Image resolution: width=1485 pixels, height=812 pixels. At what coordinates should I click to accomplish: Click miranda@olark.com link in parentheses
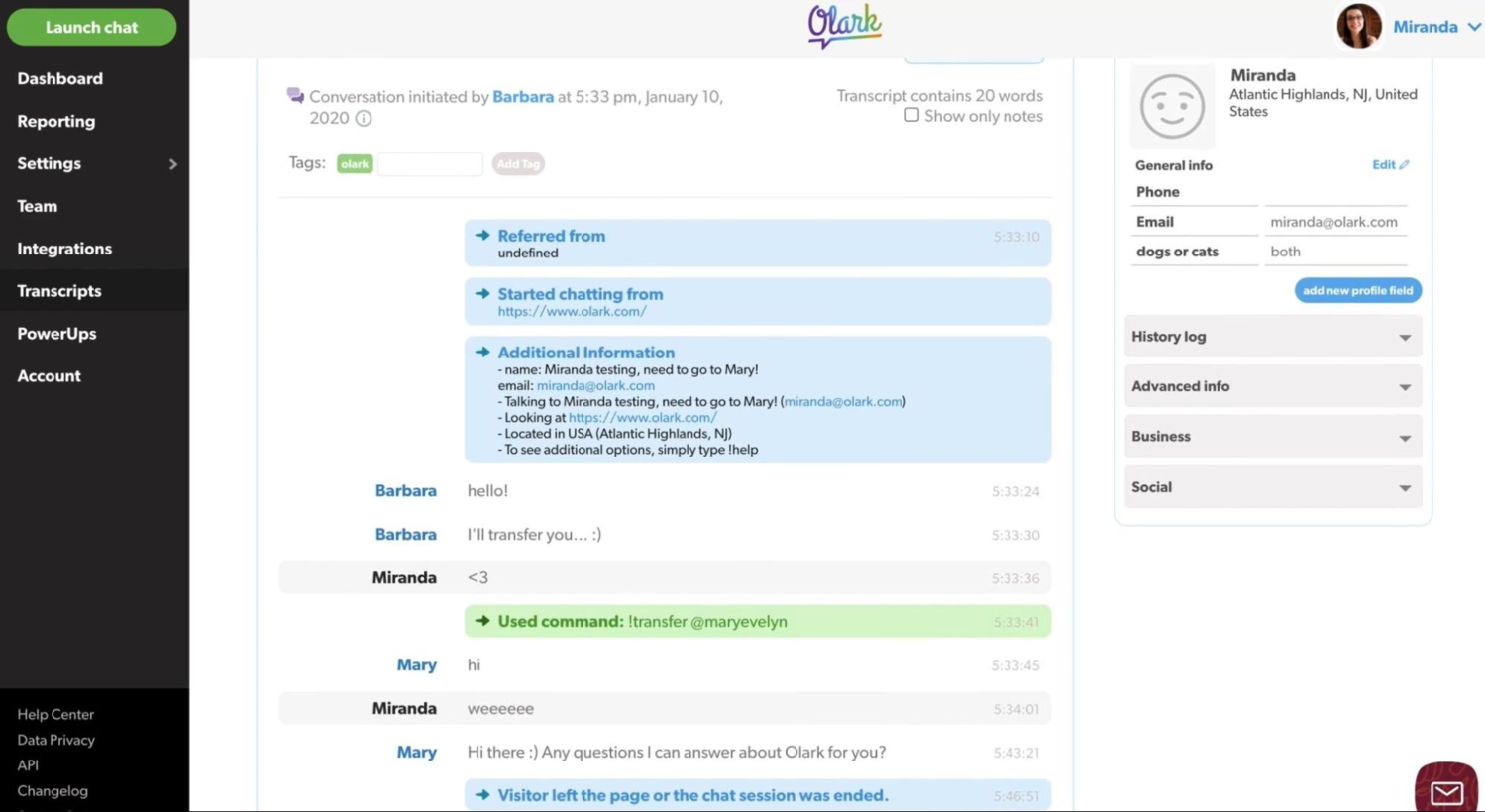843,401
